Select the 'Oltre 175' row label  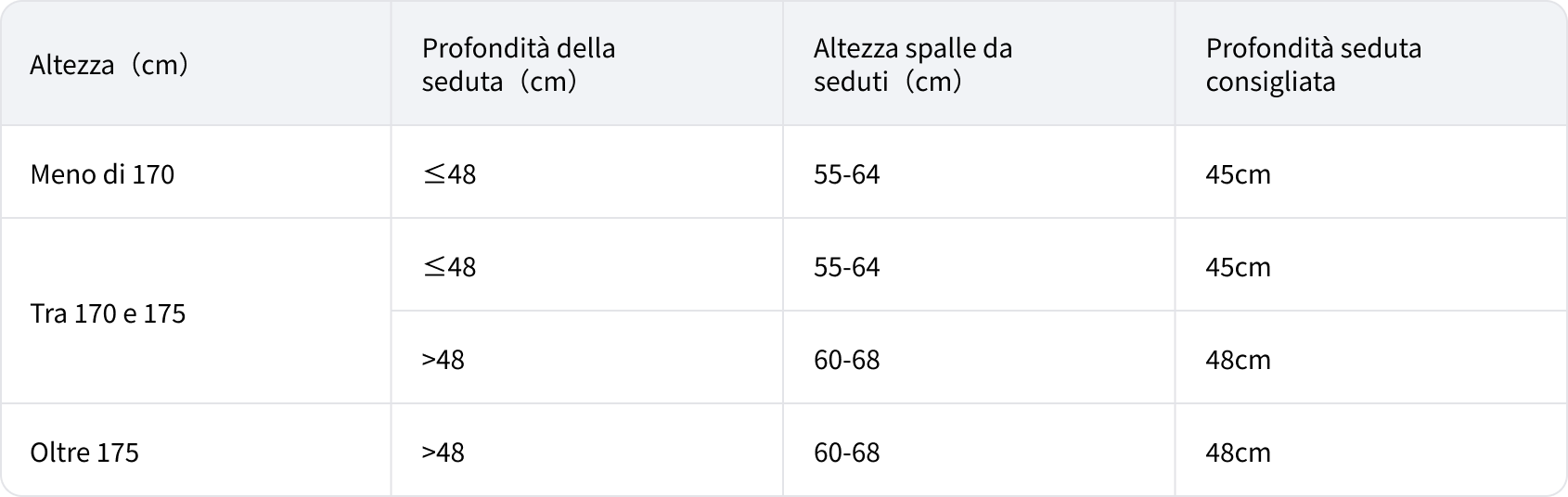[x=84, y=452]
